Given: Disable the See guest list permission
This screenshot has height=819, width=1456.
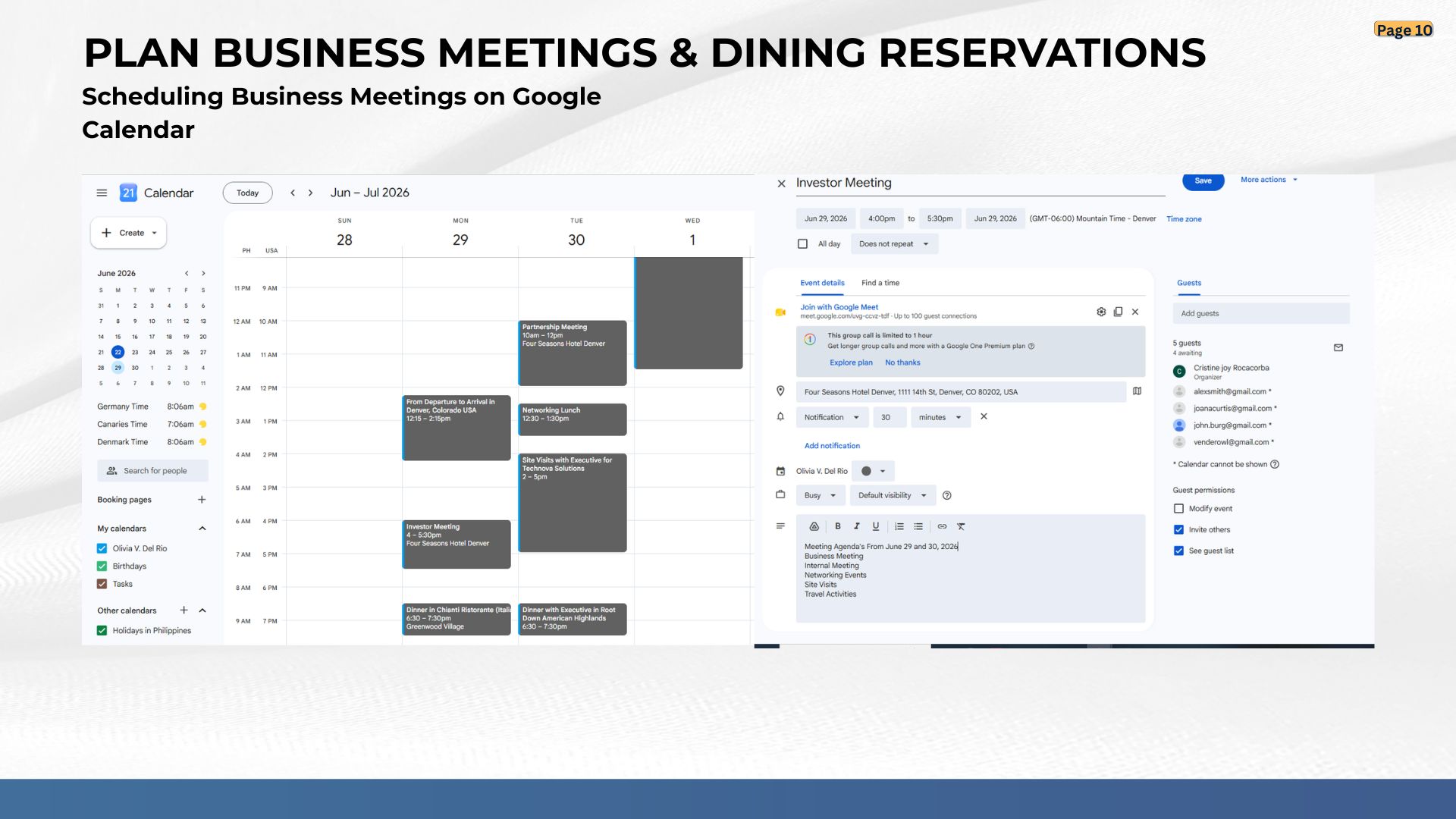Looking at the screenshot, I should coord(1178,551).
